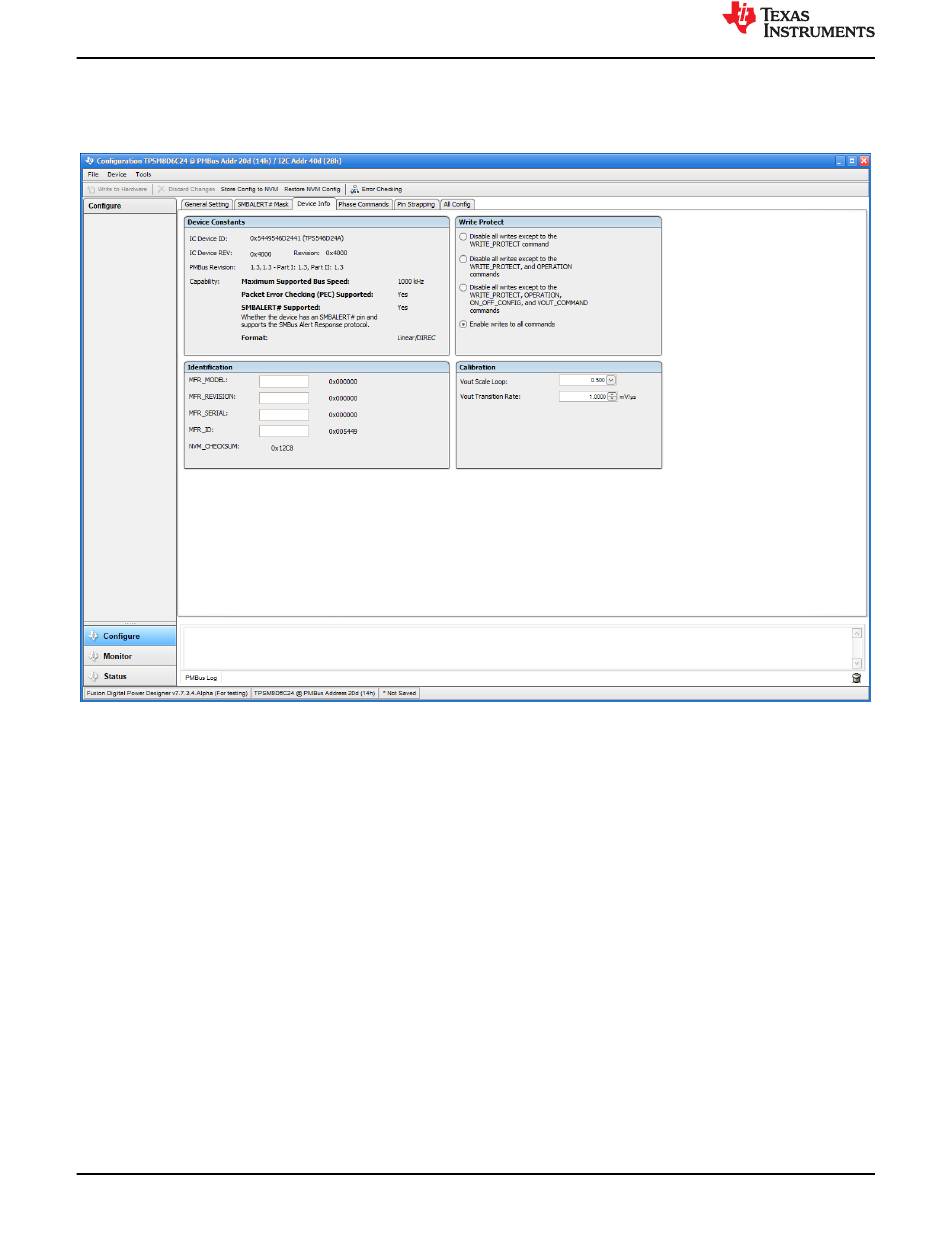Switch to All Config tab
The width and height of the screenshot is (950, 1237).
pos(457,204)
